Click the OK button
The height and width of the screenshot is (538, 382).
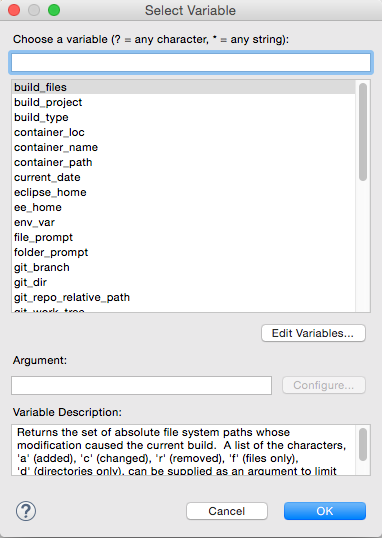coord(325,511)
